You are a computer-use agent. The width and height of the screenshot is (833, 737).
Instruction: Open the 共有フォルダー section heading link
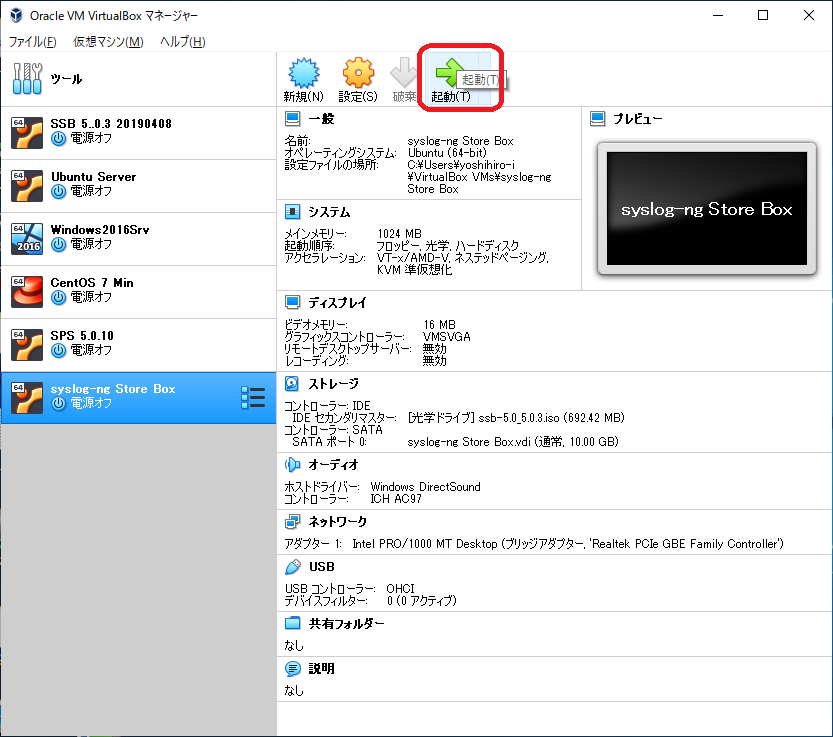[346, 623]
